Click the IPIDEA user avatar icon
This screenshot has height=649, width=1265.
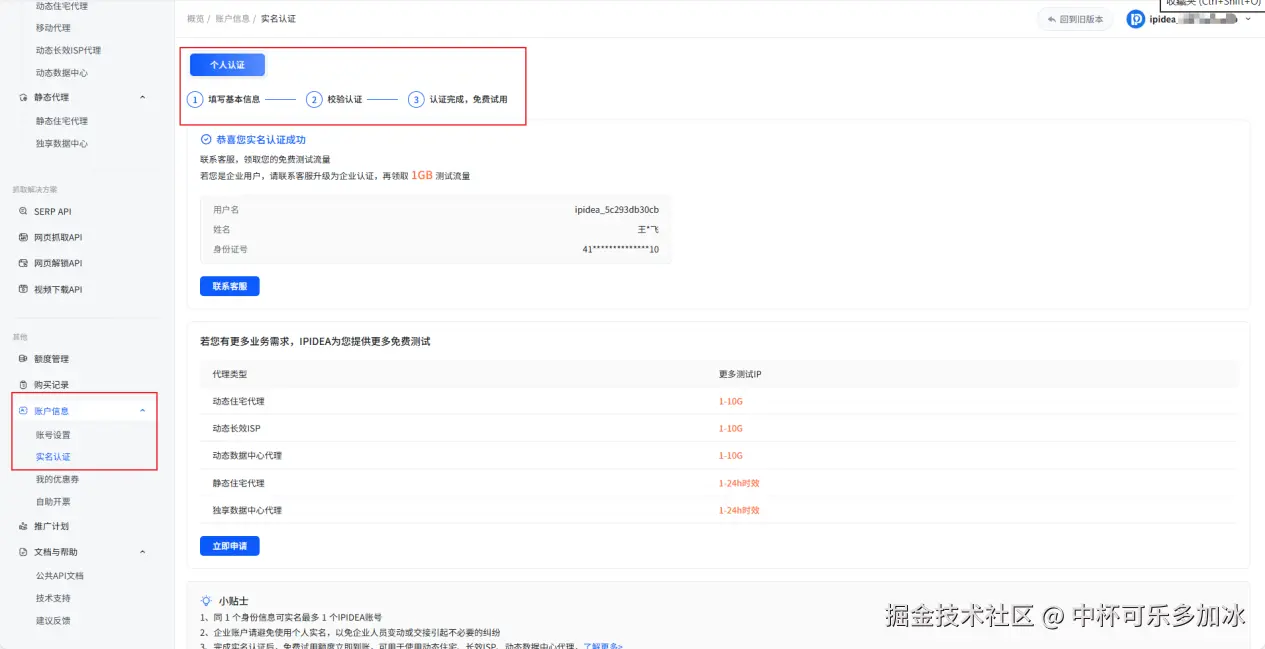pyautogui.click(x=1136, y=19)
